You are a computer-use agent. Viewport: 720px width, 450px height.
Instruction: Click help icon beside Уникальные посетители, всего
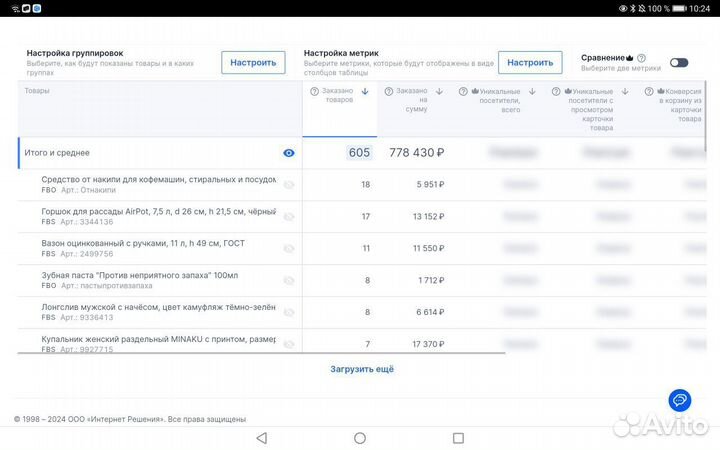tap(463, 92)
